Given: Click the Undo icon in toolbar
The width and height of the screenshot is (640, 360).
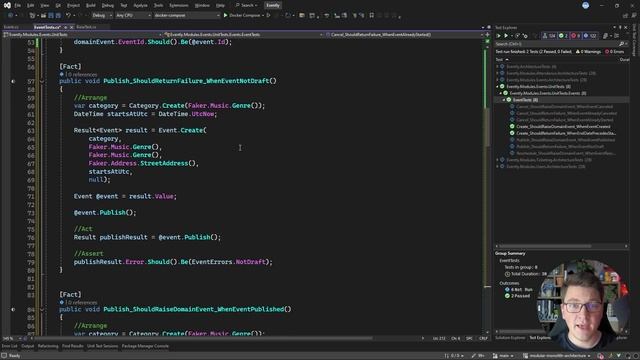Looking at the screenshot, I should (68, 16).
